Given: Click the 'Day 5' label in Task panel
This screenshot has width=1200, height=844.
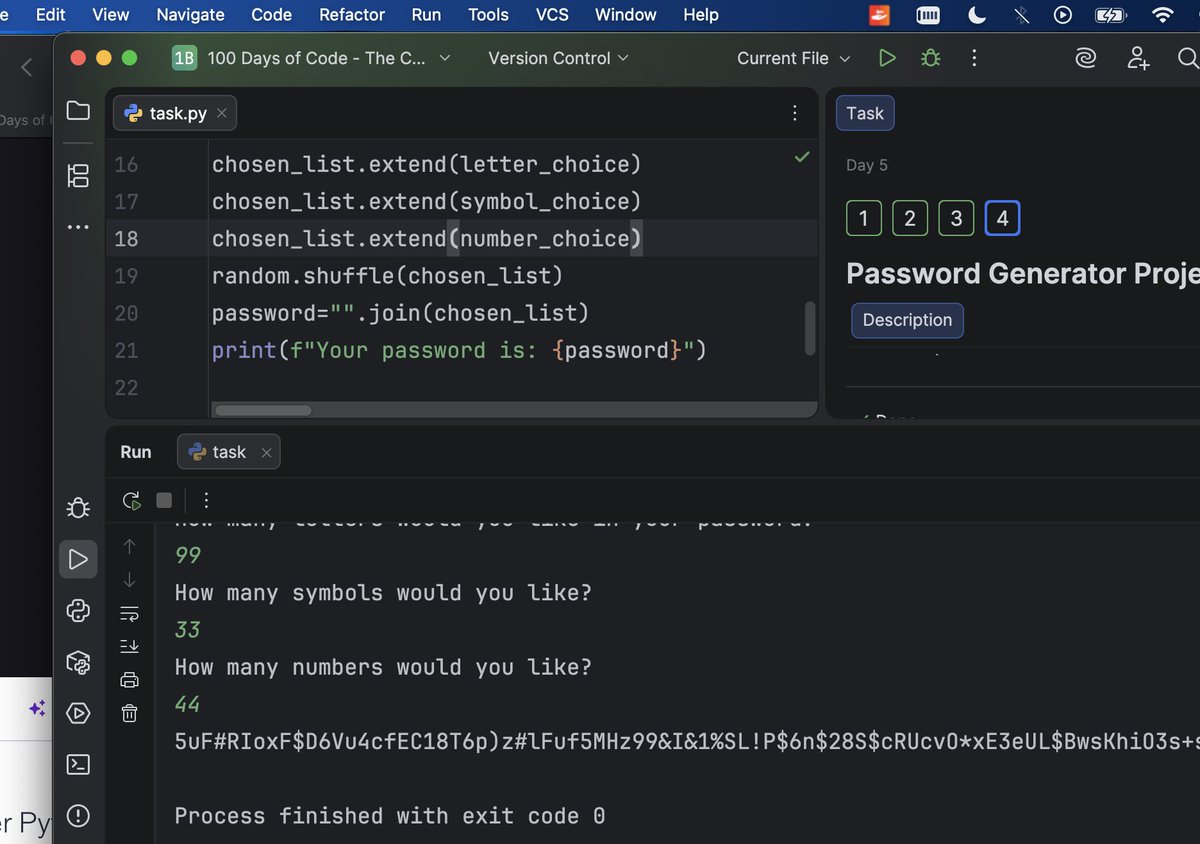Looking at the screenshot, I should coord(866,165).
